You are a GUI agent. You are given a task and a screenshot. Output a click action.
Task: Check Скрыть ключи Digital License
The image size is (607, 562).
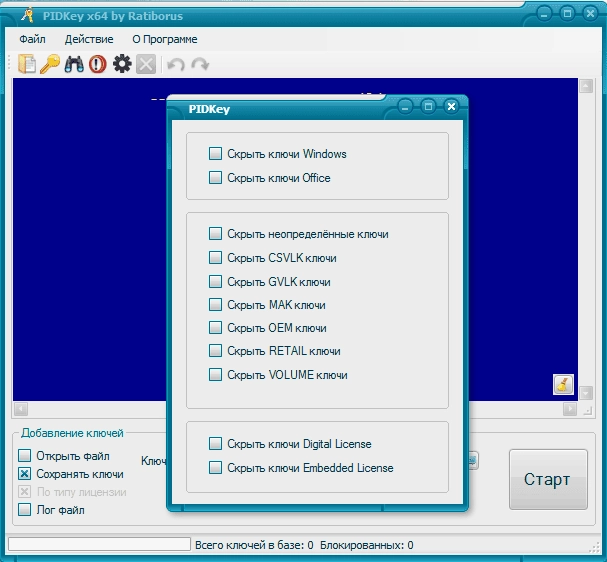pyautogui.click(x=215, y=444)
